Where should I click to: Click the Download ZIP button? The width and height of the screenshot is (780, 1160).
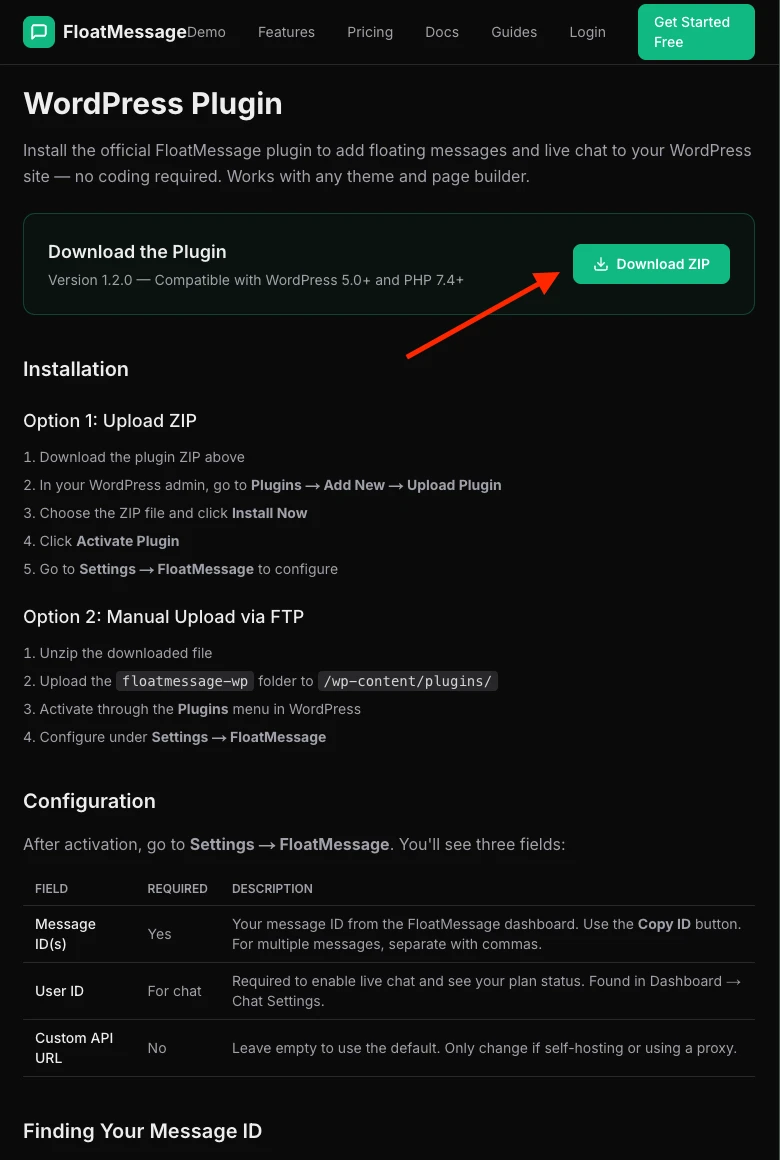click(x=651, y=264)
